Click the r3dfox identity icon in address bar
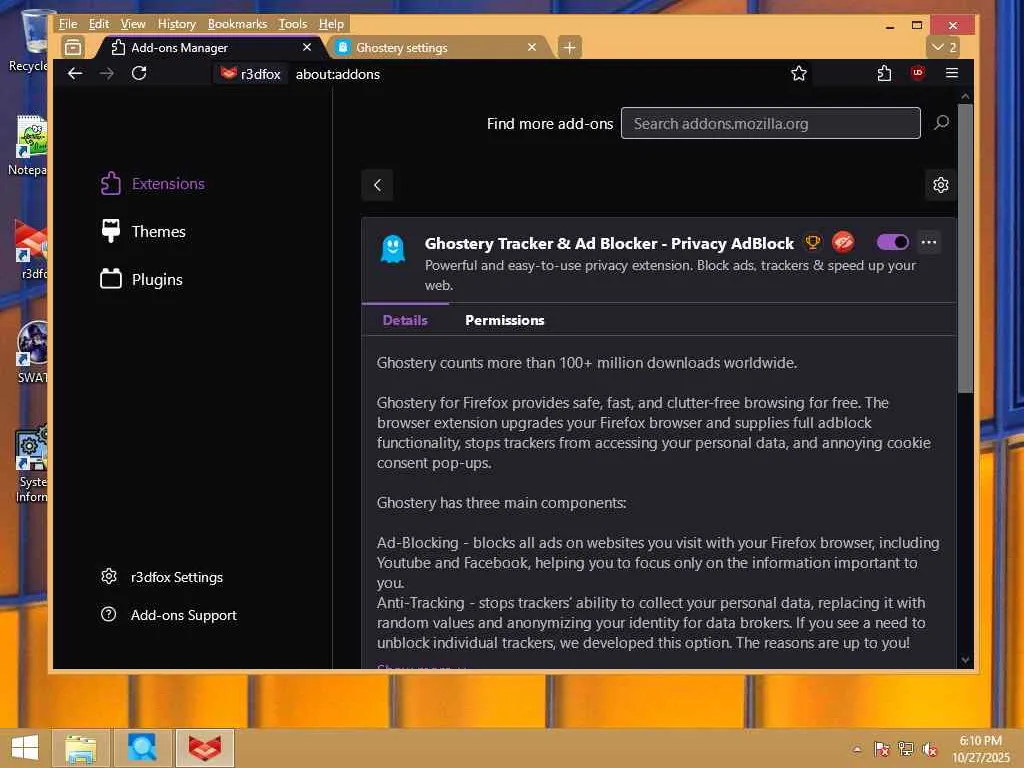The image size is (1024, 768). click(251, 74)
